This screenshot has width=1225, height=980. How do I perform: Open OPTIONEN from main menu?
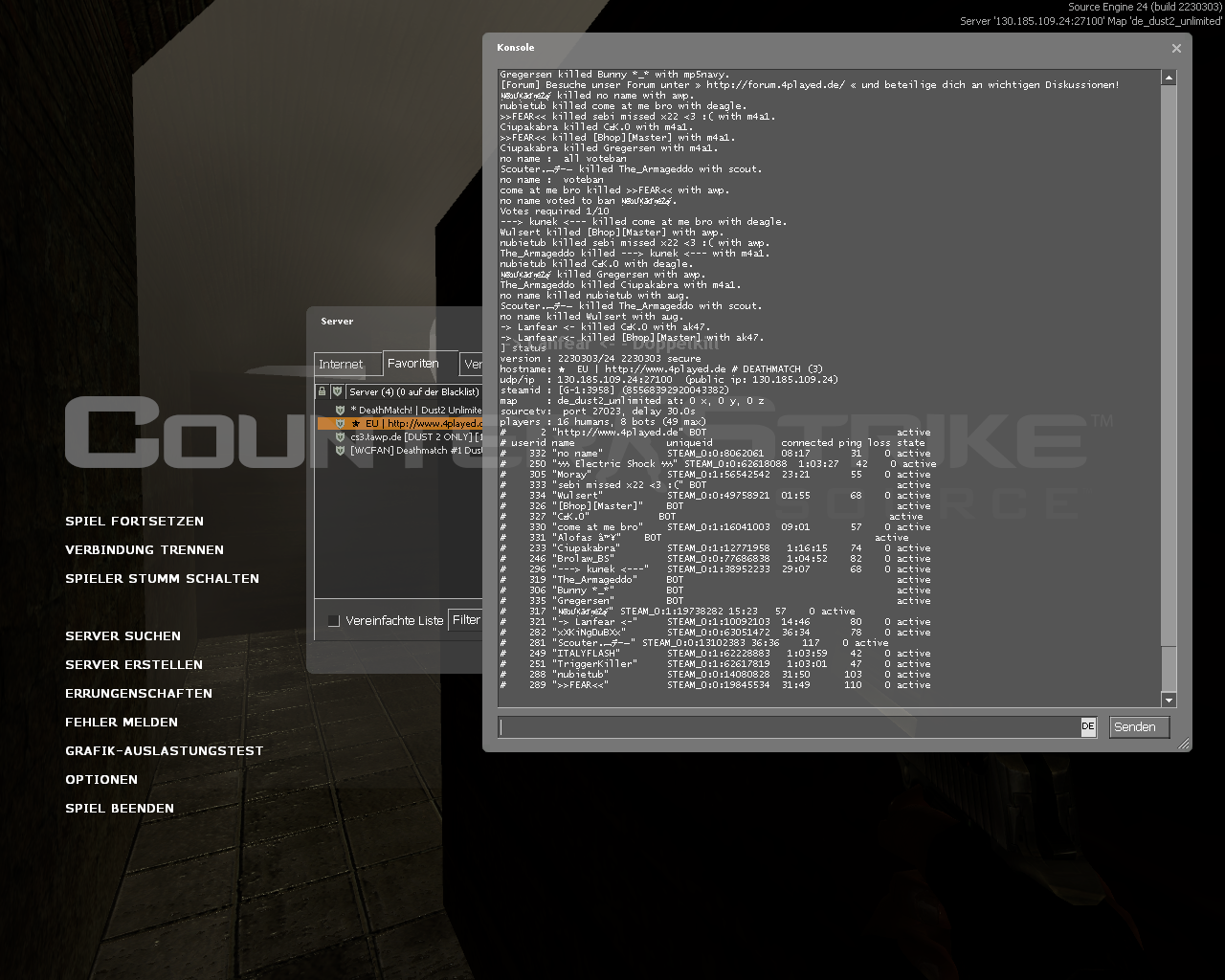click(x=101, y=780)
